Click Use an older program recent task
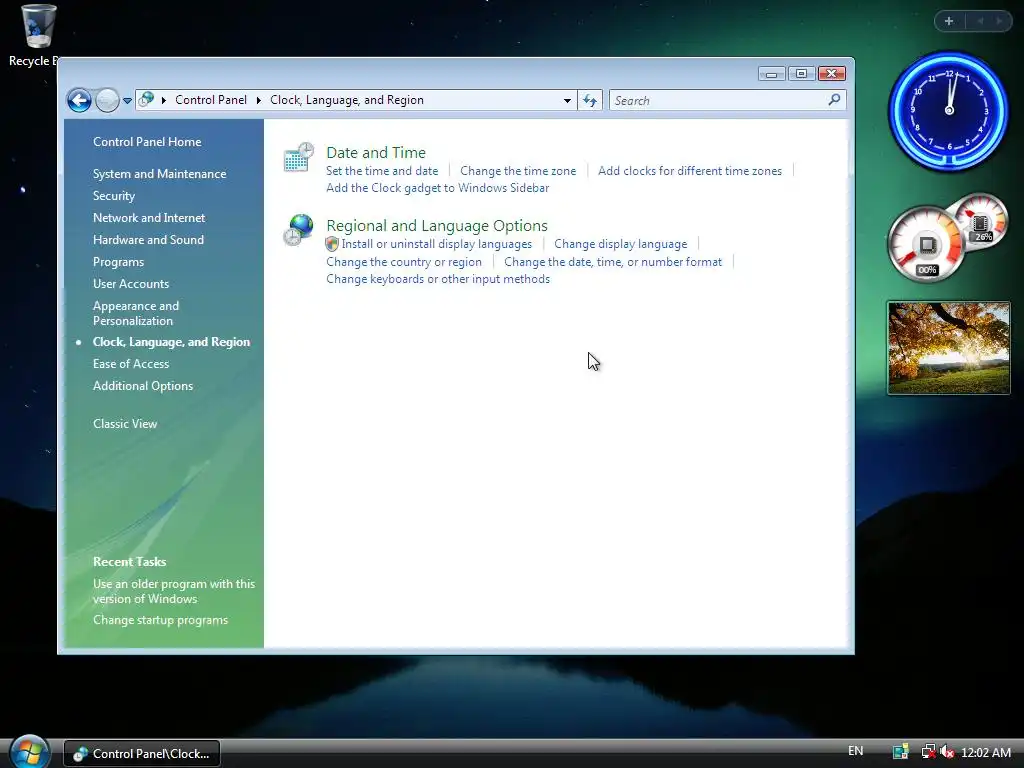 point(174,592)
